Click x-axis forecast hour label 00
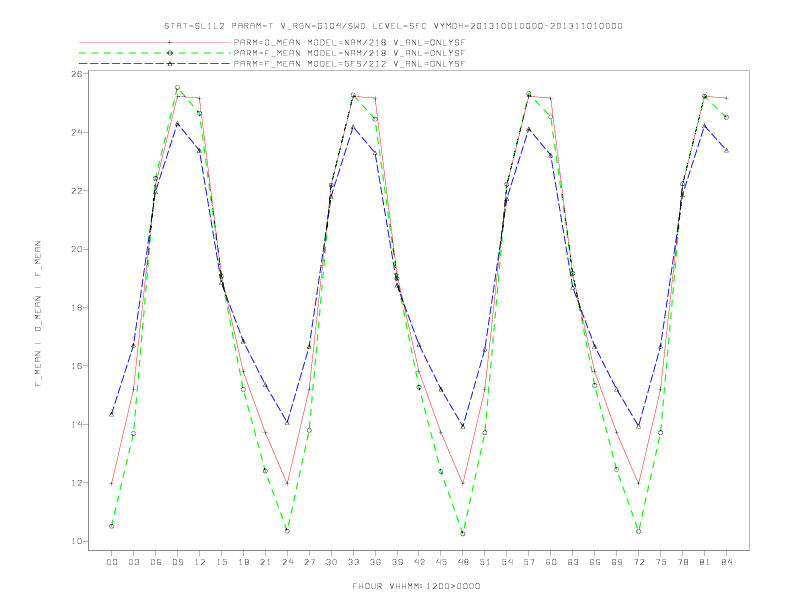This screenshot has height=612, width=792. (112, 562)
